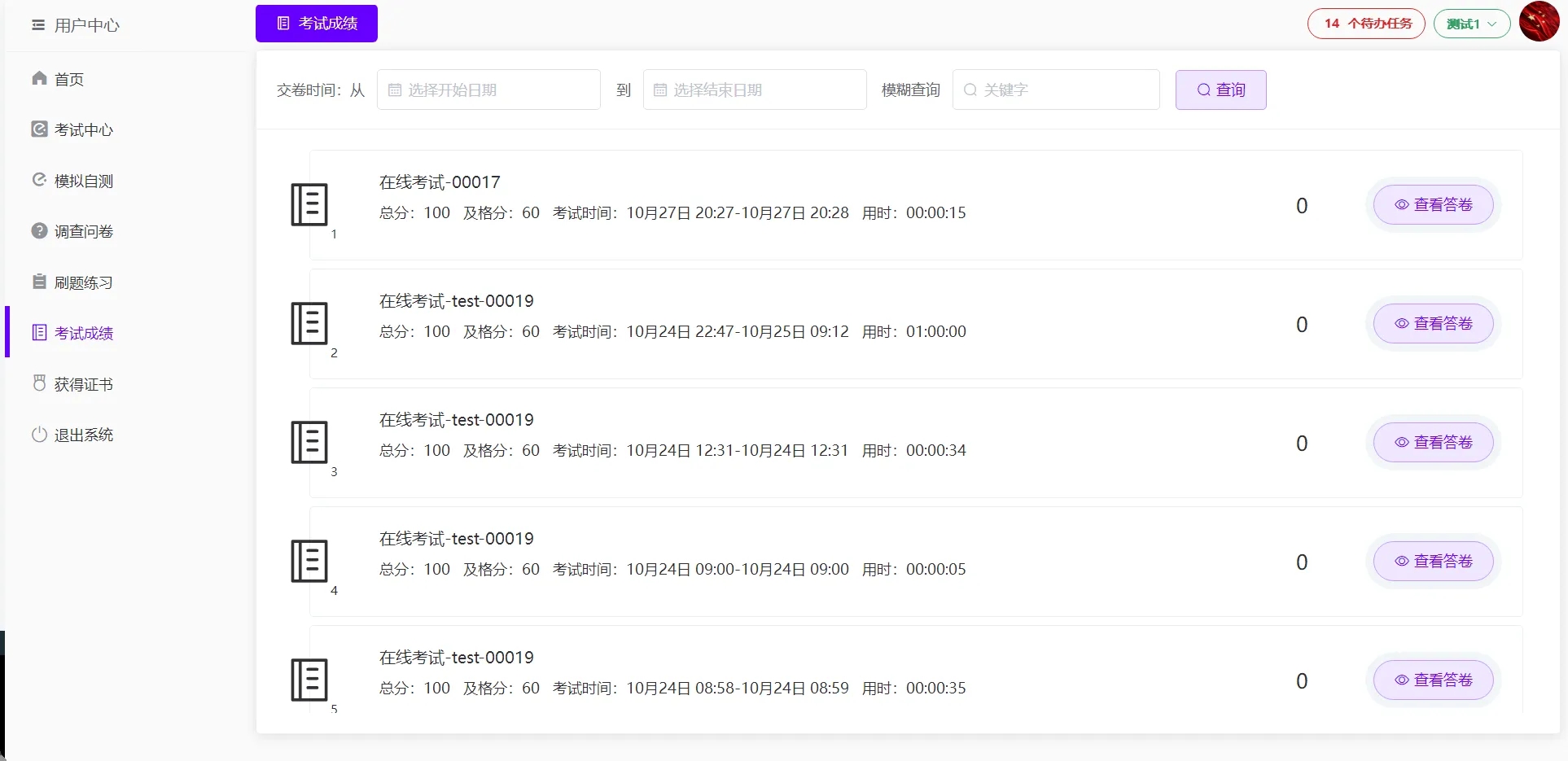Click the question-mark icon for 调查问卷
This screenshot has height=761, width=1568.
[x=39, y=230]
